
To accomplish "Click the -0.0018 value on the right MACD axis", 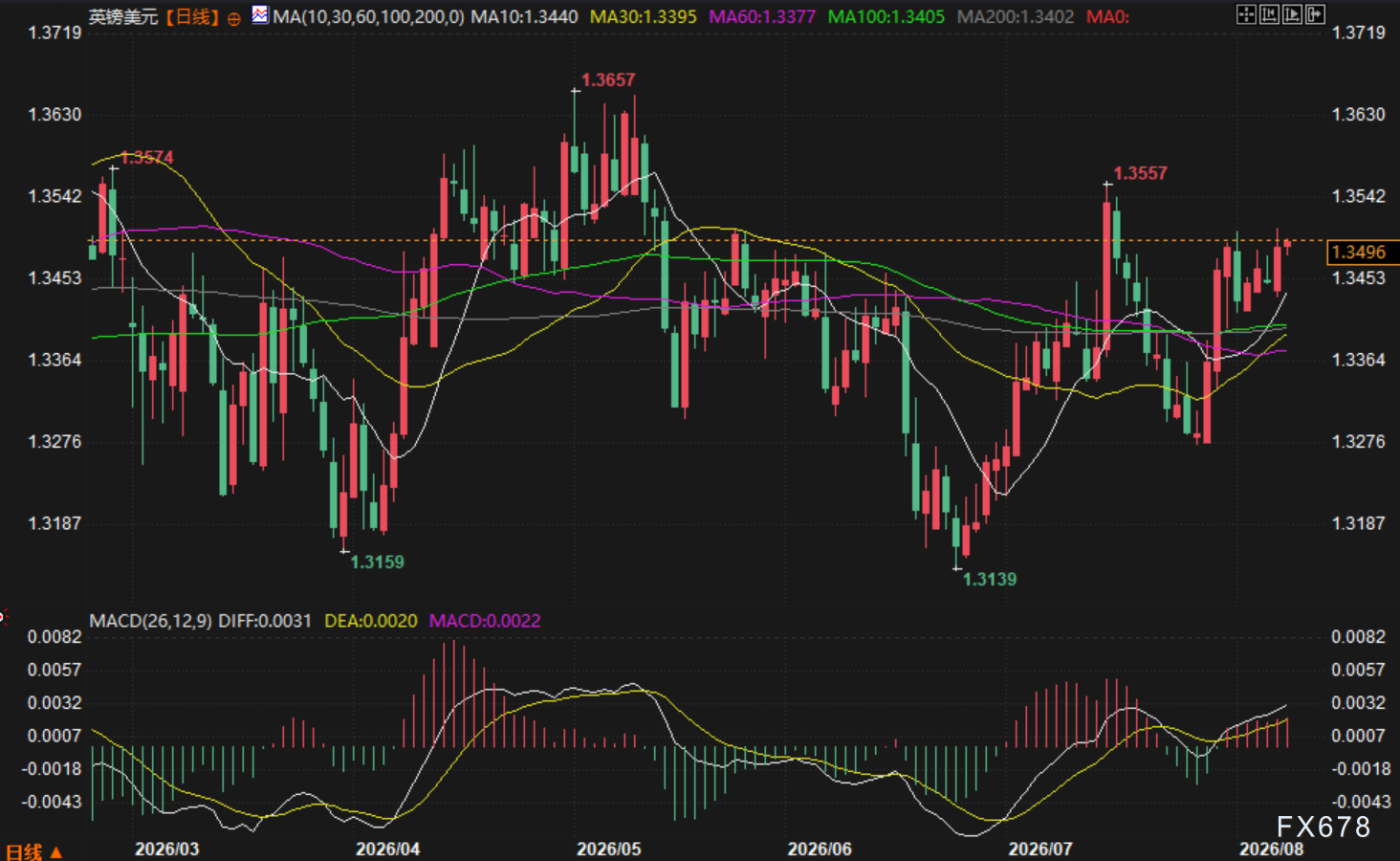I will pos(1361,769).
